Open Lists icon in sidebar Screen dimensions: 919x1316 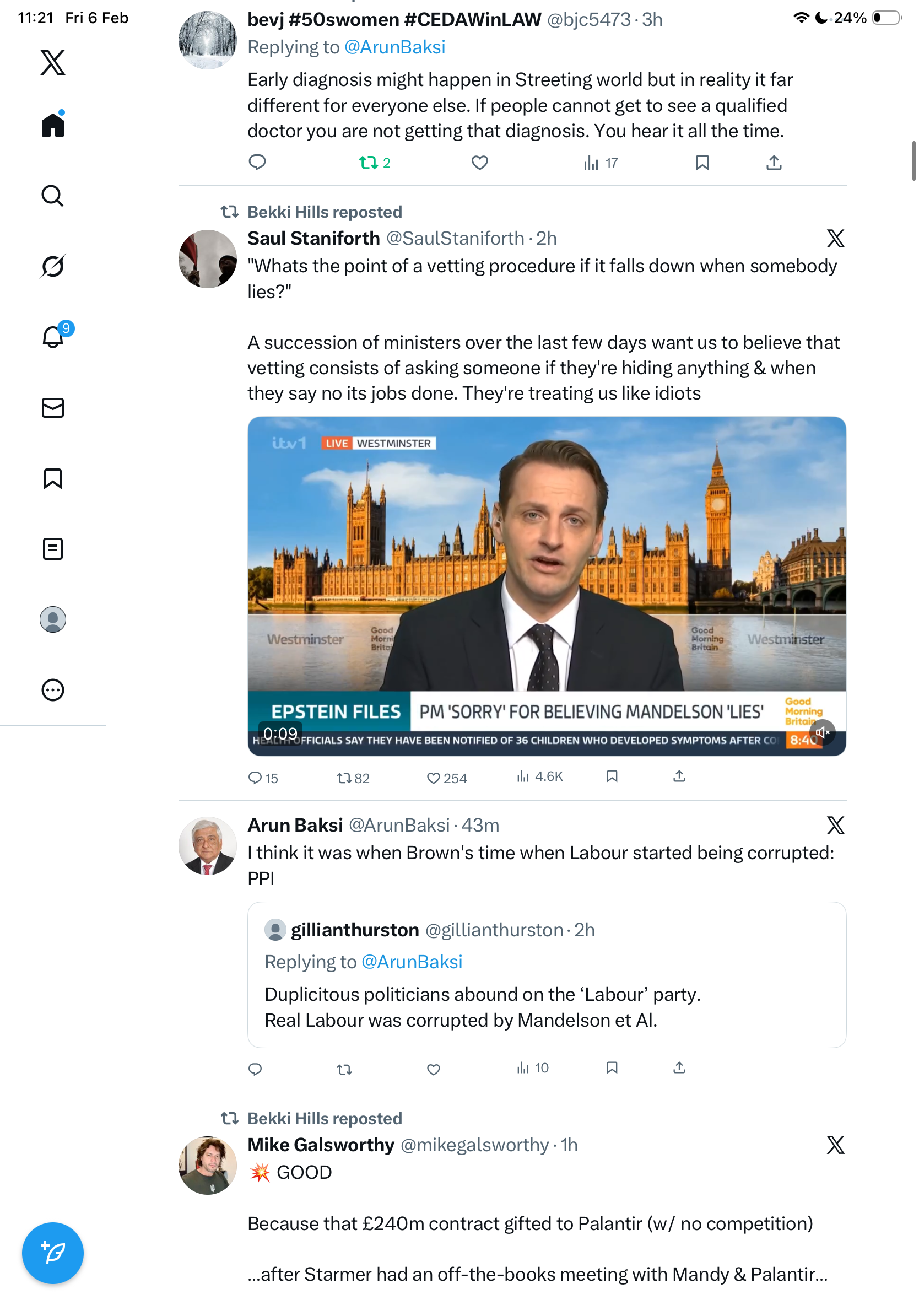pos(53,549)
